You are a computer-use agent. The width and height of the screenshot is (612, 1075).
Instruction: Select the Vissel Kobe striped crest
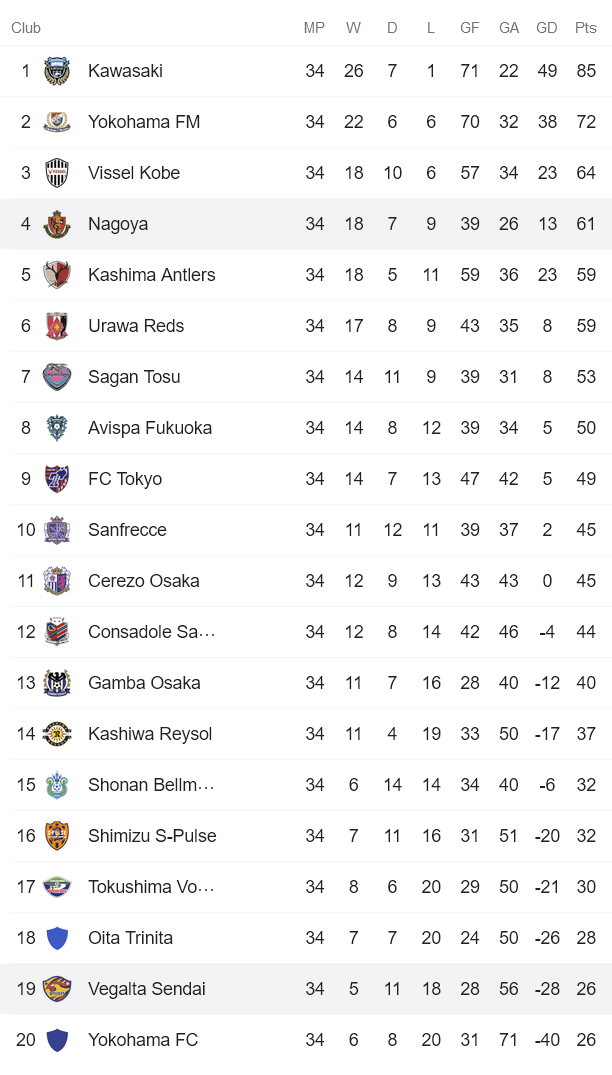57,173
